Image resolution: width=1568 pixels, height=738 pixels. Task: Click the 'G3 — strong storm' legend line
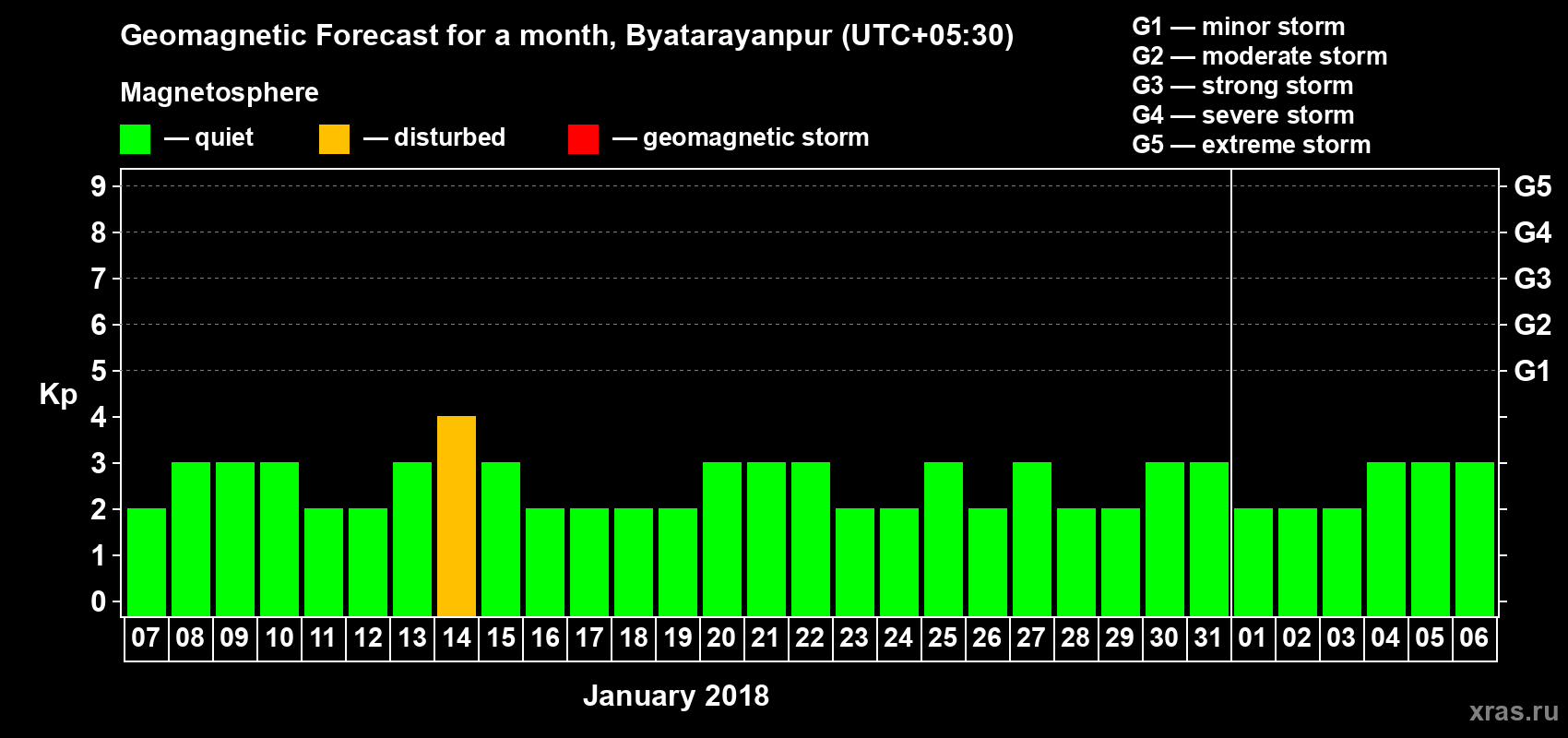click(x=1242, y=86)
